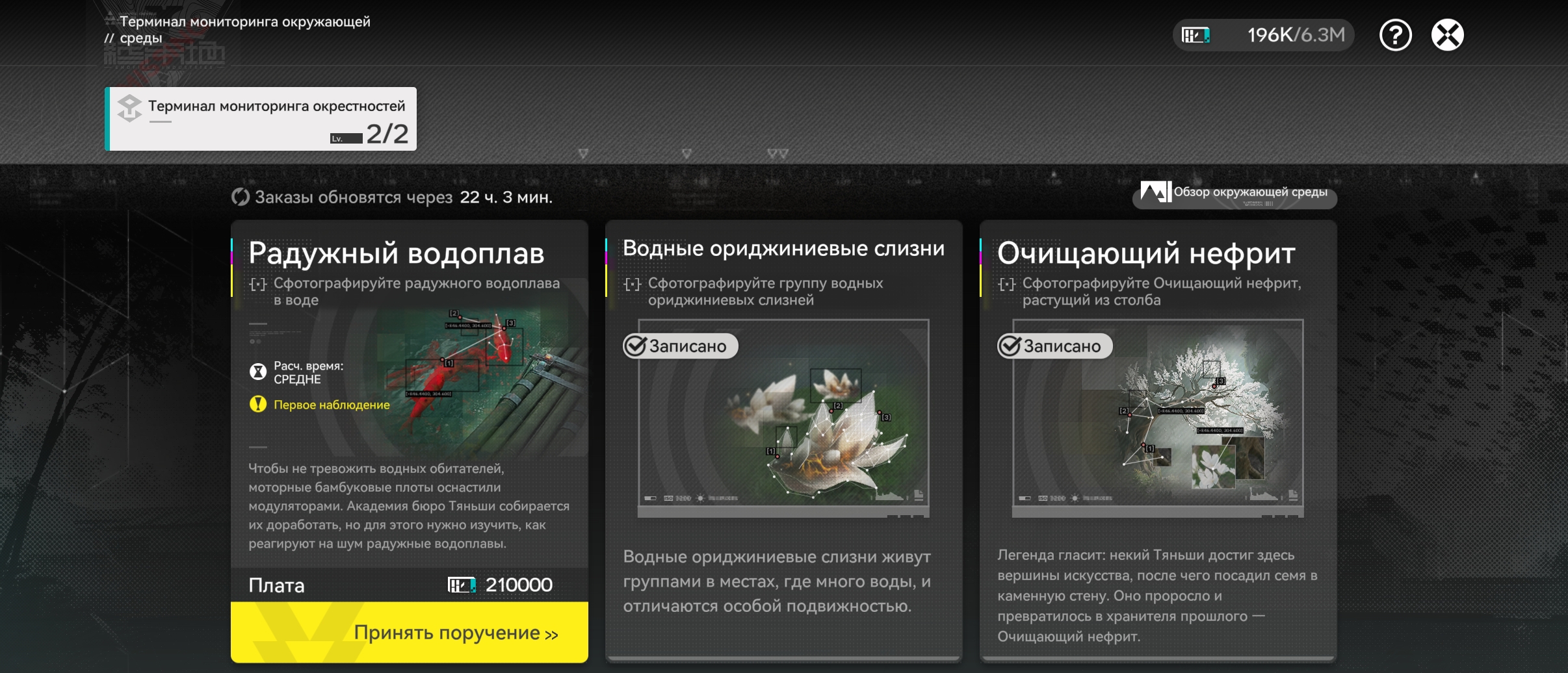Click the focus icon beside Сфотографируйте Очищающий нефрит
Viewport: 1568px width, 673px height.
1007,285
